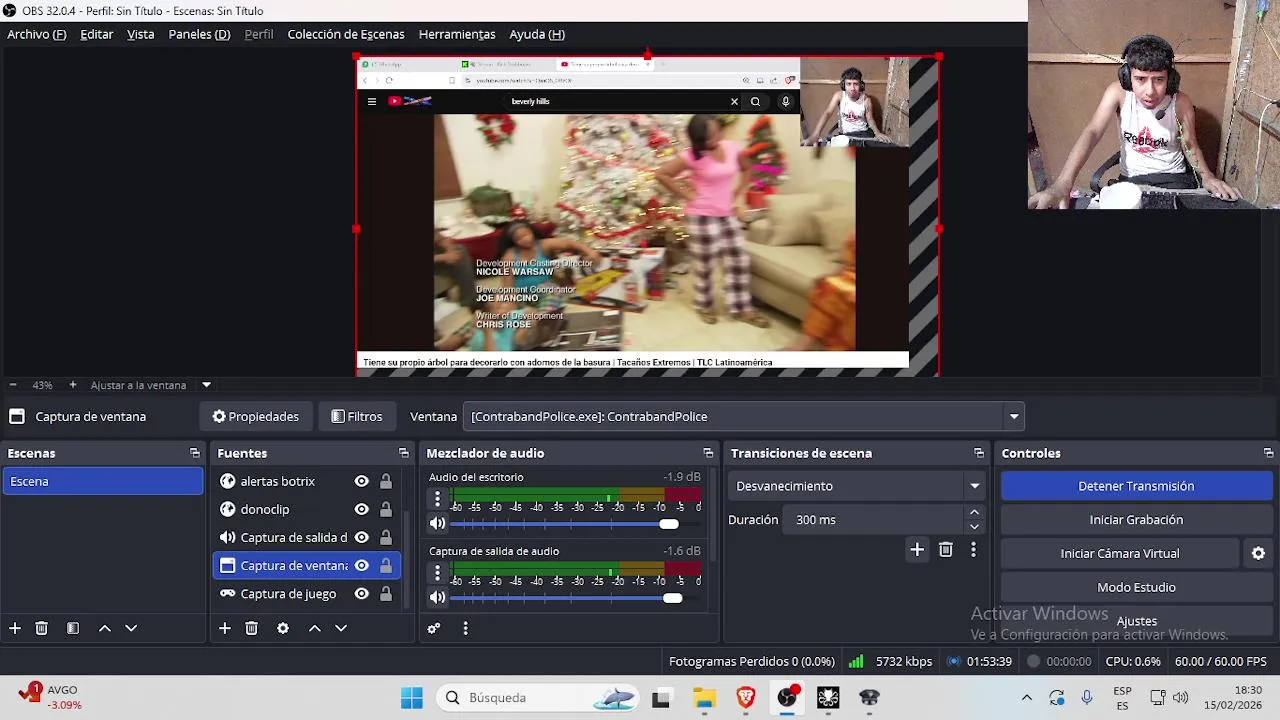Image resolution: width=1280 pixels, height=720 pixels.
Task: Open the Windows Start button
Action: point(411,698)
